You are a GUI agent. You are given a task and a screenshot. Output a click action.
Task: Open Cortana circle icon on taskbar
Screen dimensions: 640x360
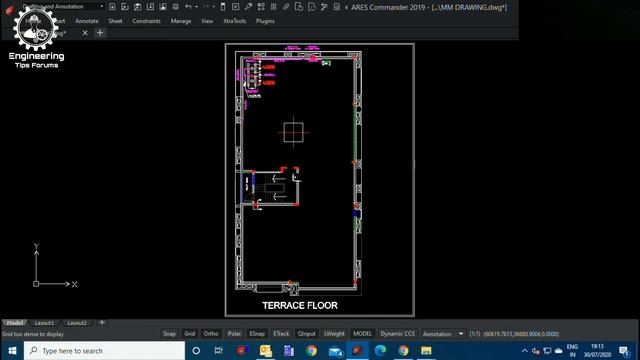(196, 351)
